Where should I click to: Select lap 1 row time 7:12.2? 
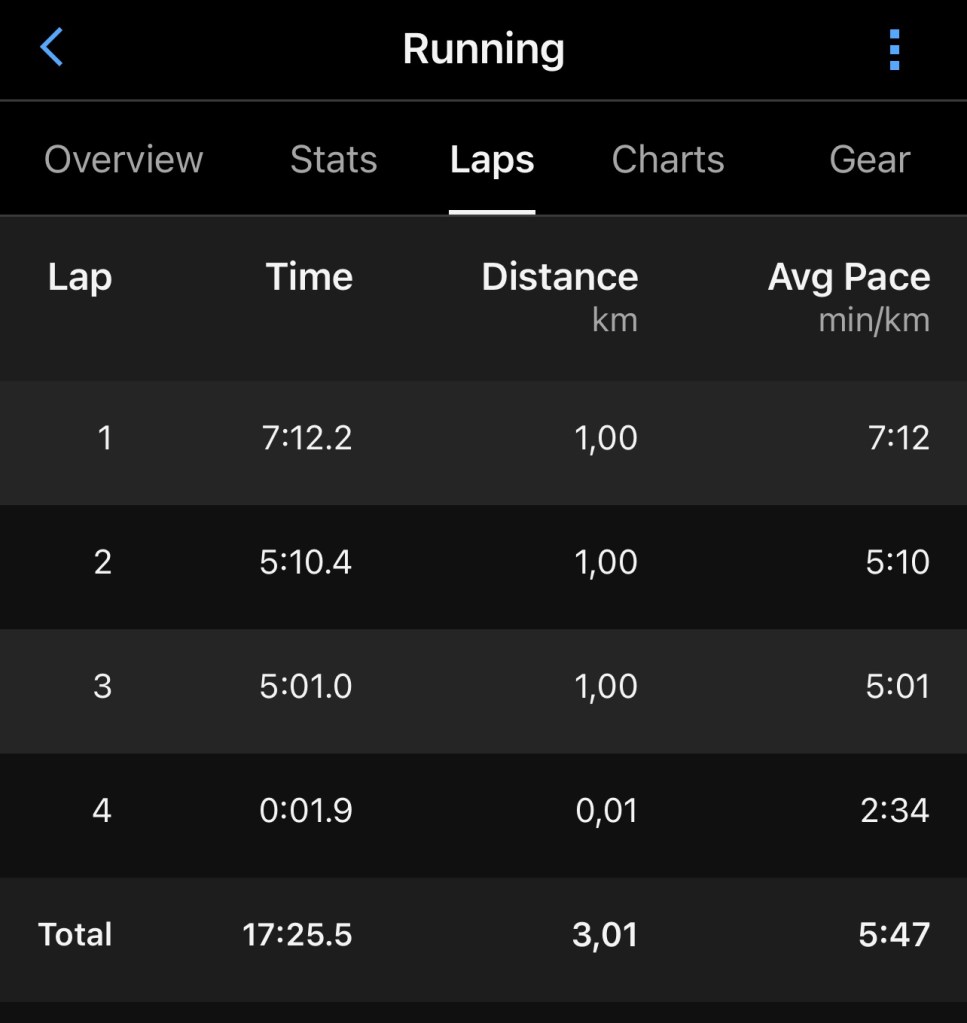(307, 438)
